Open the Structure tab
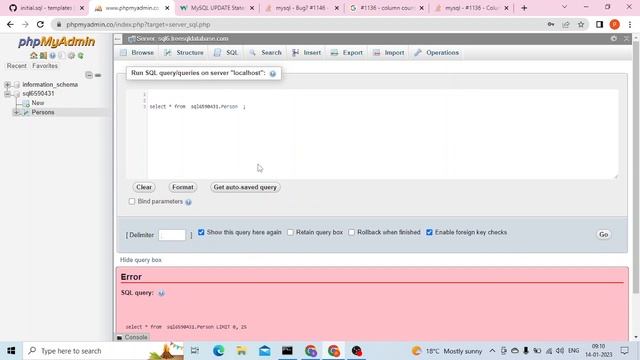Image resolution: width=640 pixels, height=360 pixels. click(x=184, y=53)
